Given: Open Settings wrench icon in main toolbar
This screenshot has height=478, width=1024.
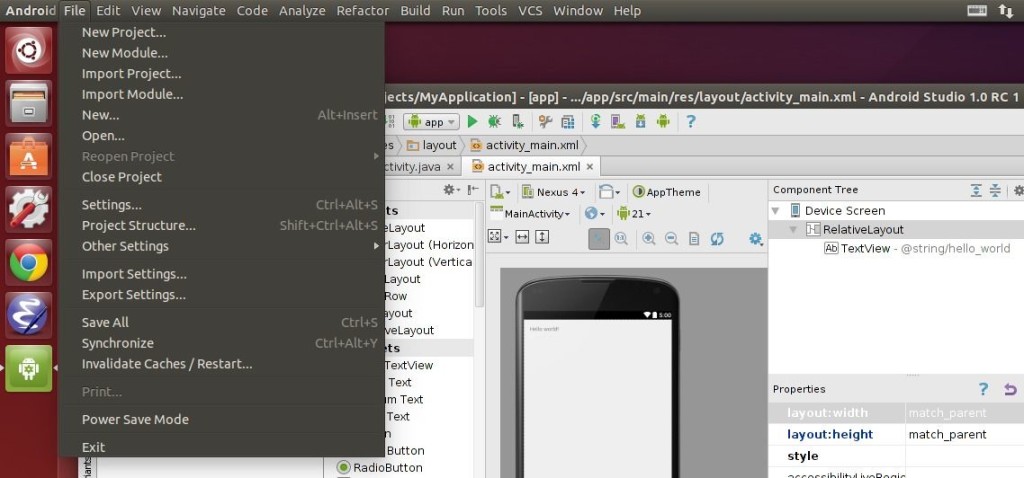Looking at the screenshot, I should 545,121.
